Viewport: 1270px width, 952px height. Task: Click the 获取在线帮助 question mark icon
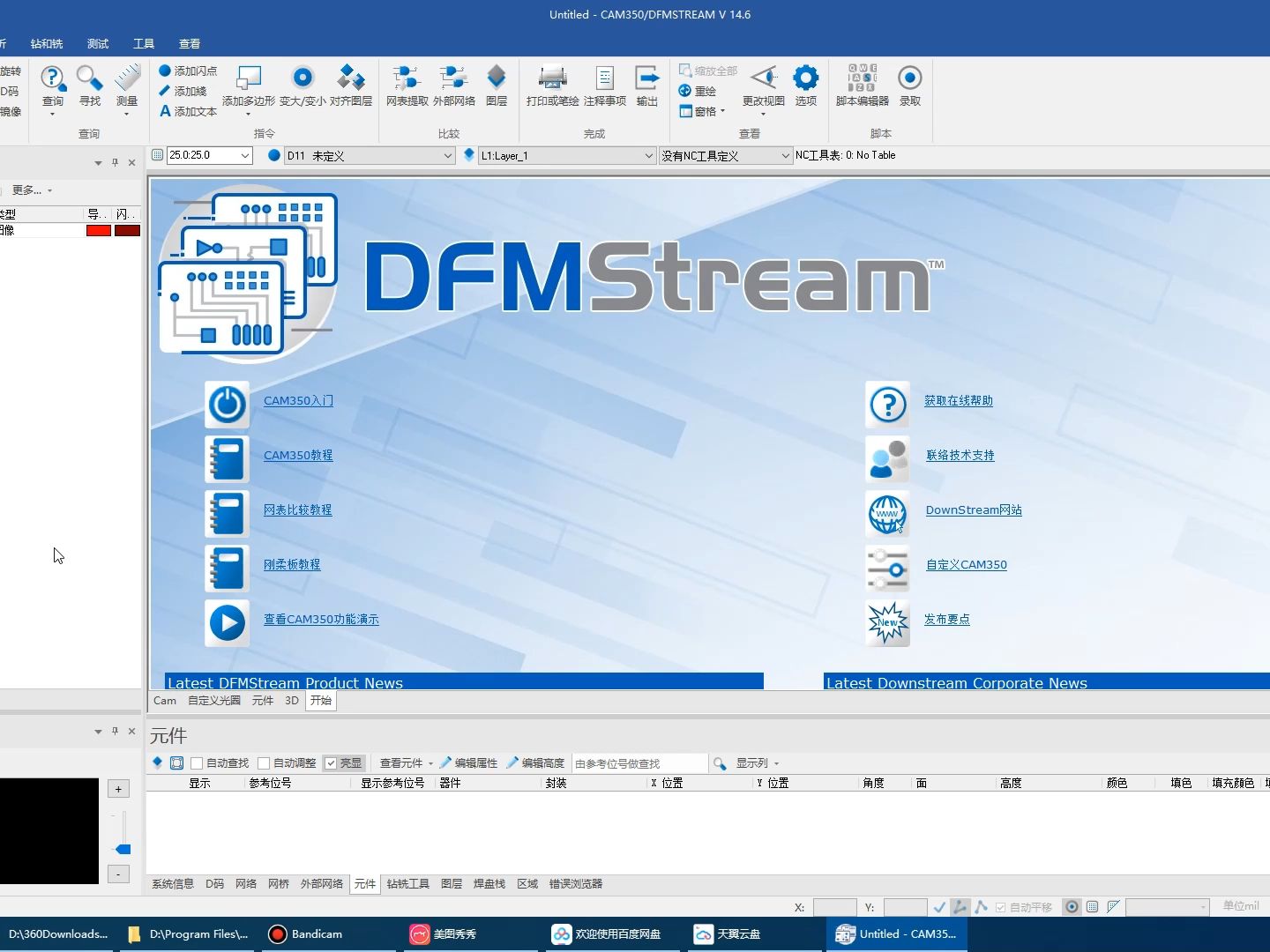pos(888,405)
